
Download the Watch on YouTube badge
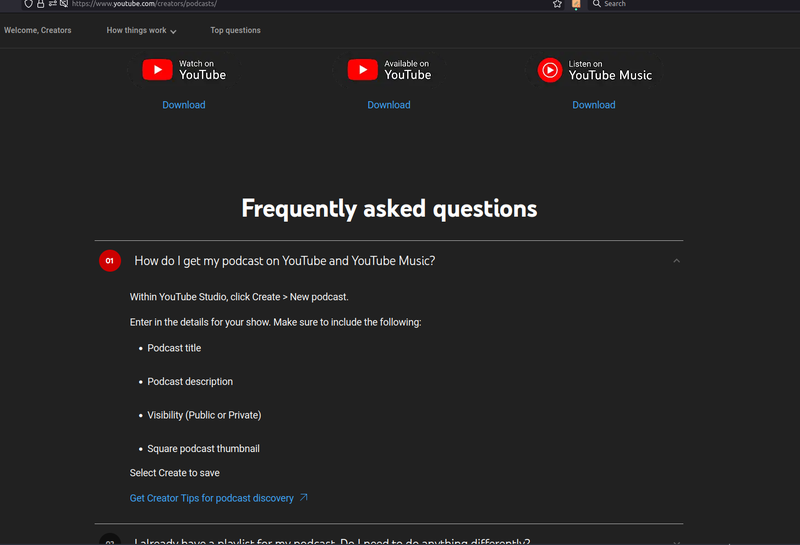pos(184,105)
